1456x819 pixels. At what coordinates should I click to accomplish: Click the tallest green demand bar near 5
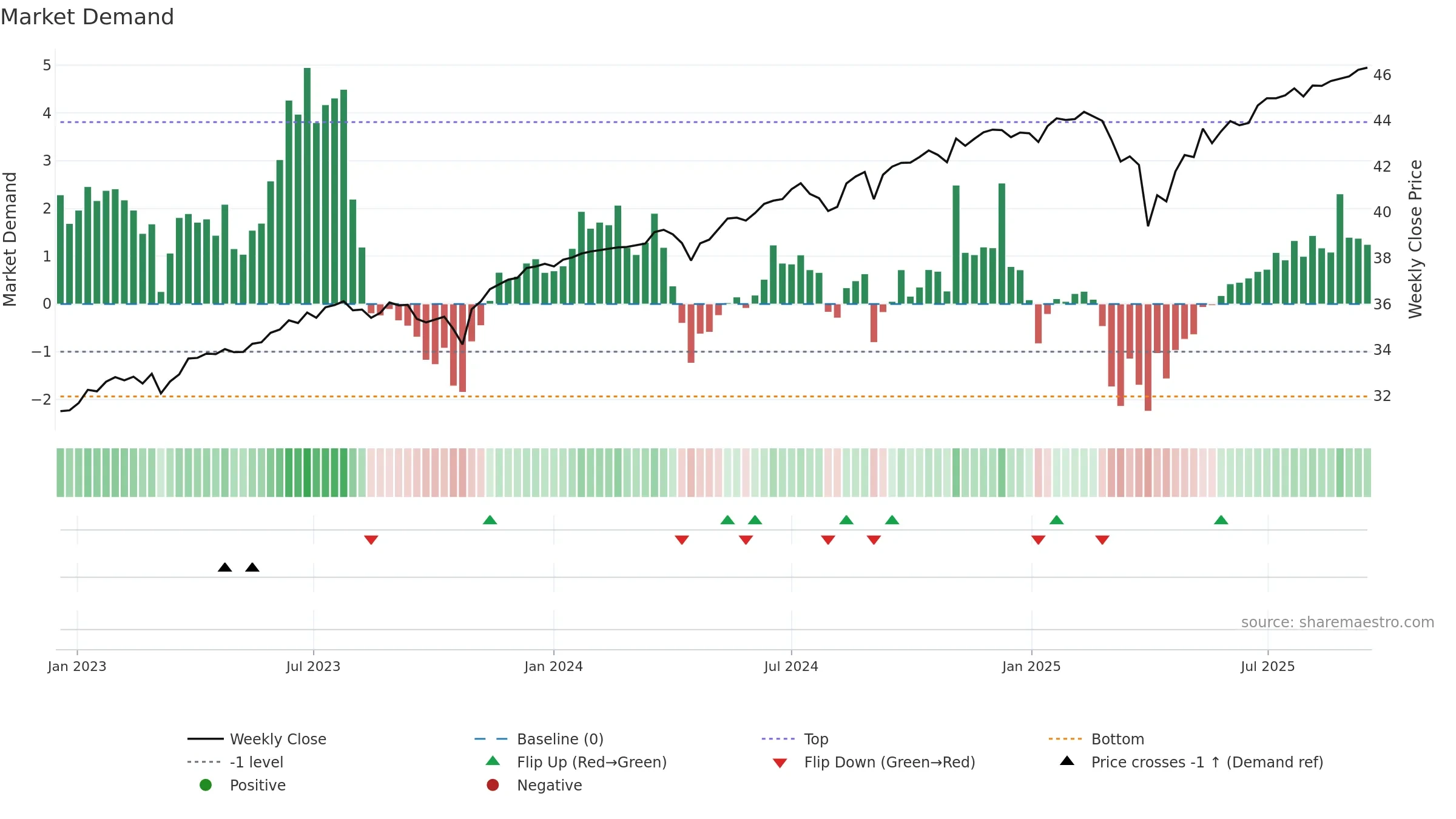point(307,186)
